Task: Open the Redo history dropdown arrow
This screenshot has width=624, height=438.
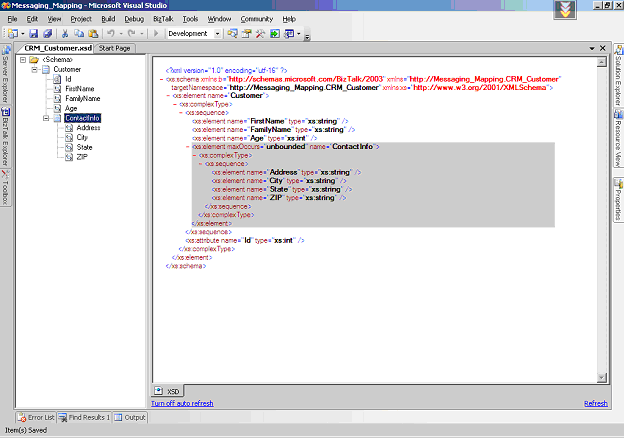Action: (142, 34)
